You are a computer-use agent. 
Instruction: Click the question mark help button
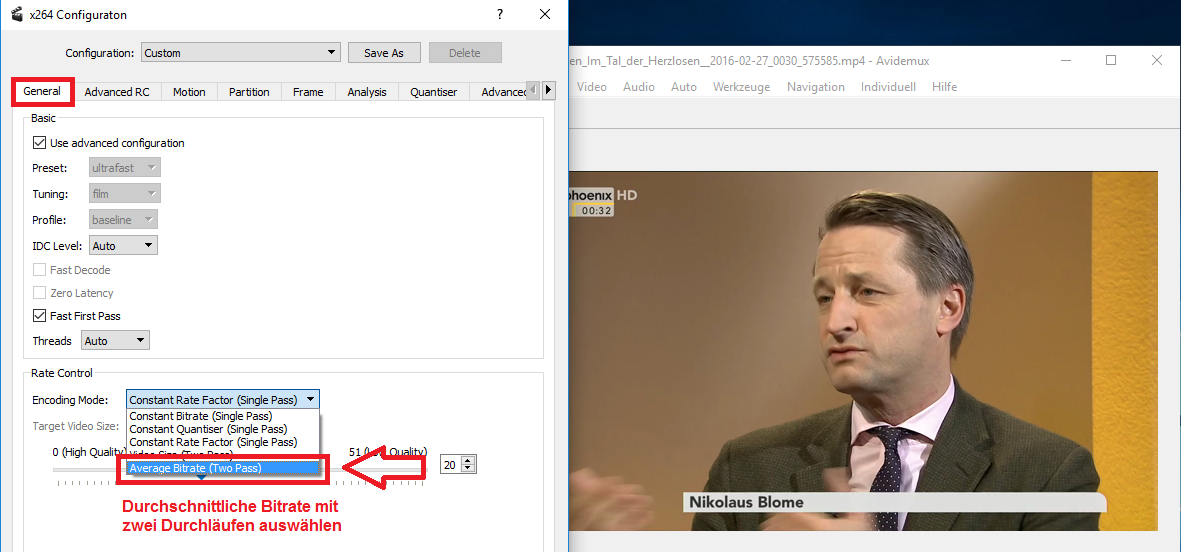(499, 15)
